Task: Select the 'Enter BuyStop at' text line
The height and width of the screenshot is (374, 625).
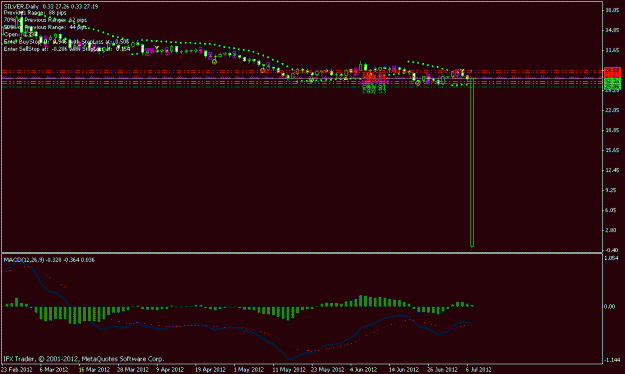Action: pyautogui.click(x=67, y=41)
